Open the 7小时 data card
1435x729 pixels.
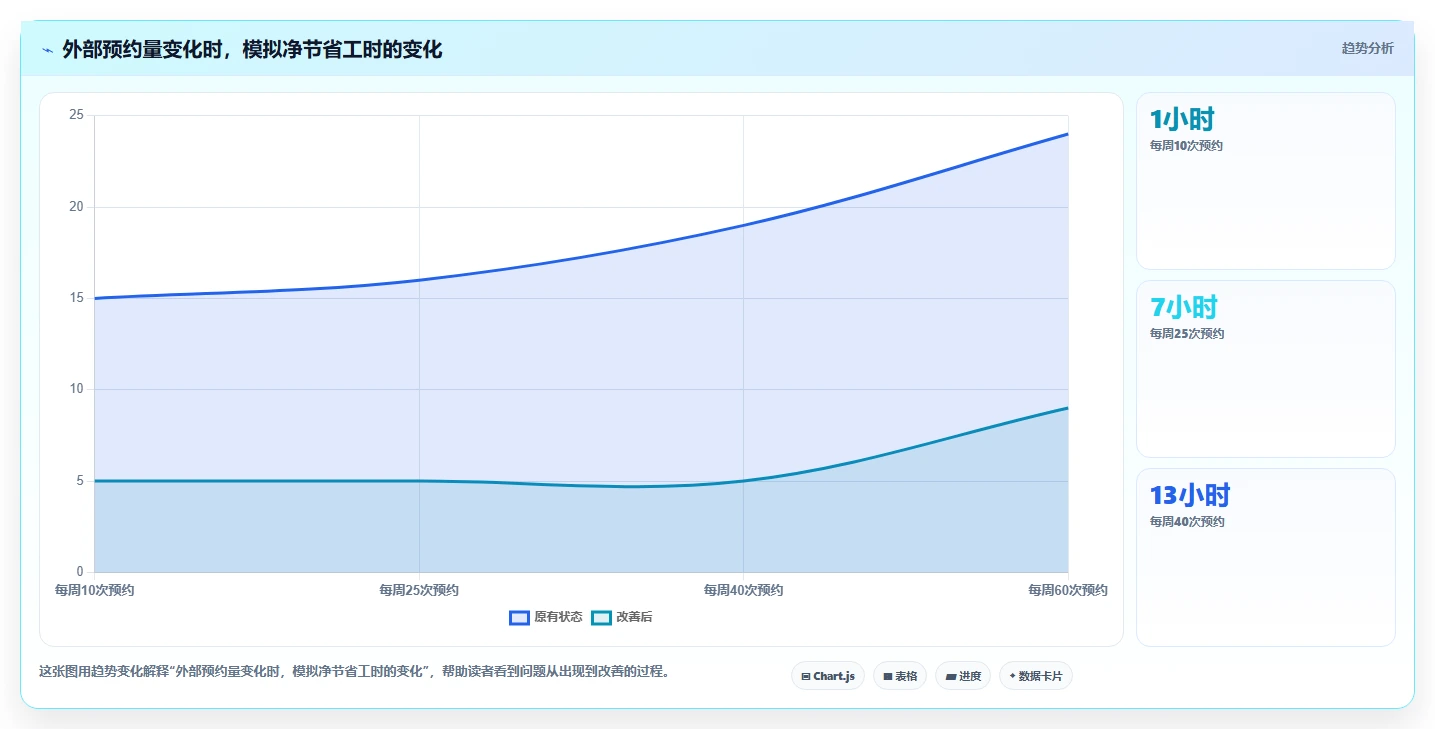click(x=1265, y=369)
